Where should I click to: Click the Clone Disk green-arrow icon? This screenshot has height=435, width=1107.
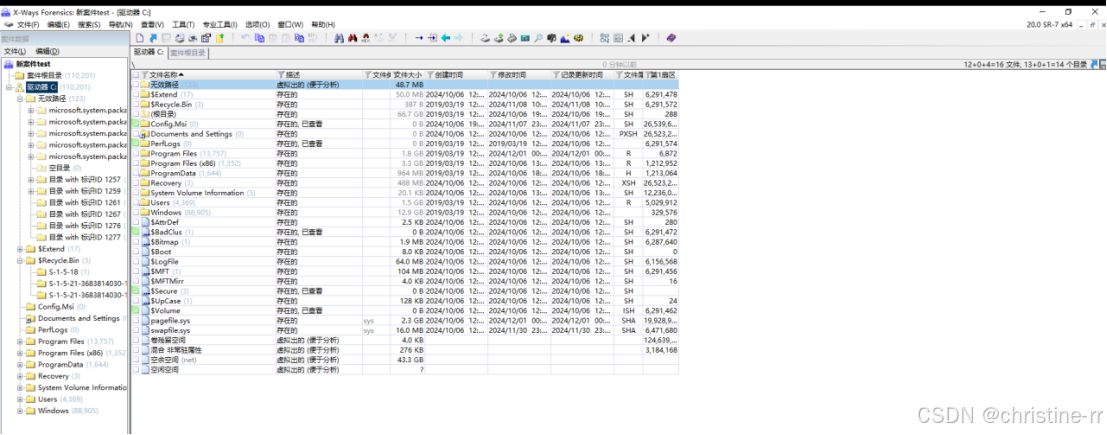pyautogui.click(x=499, y=38)
